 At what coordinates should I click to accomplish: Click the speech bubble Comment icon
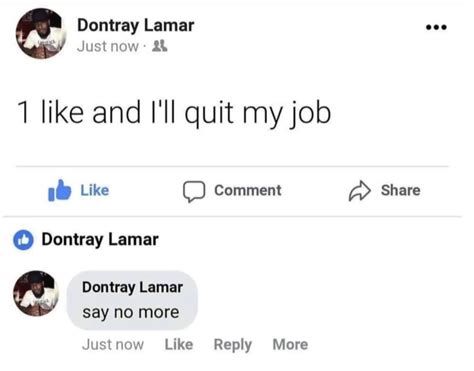[194, 192]
